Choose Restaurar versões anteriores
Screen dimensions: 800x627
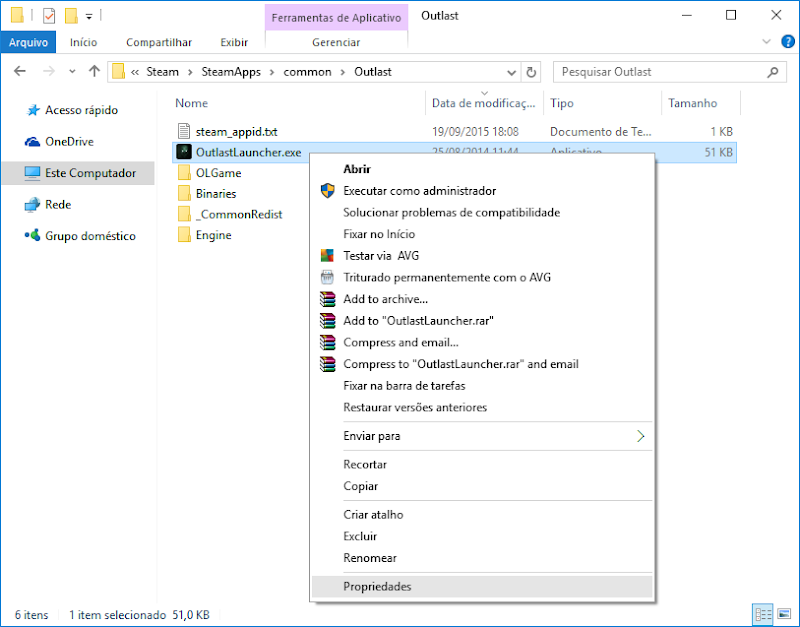point(482,408)
